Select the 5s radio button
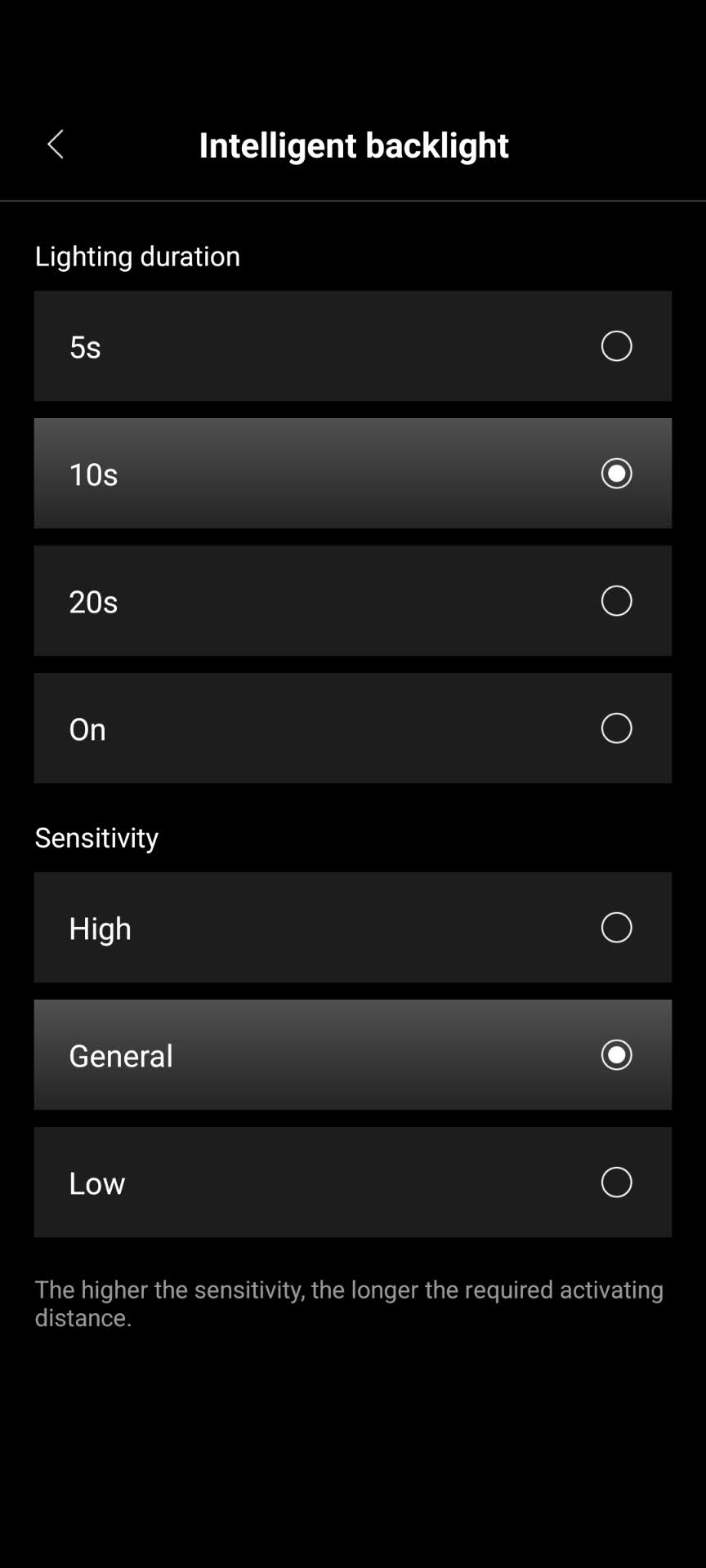The width and height of the screenshot is (706, 1568). pos(616,346)
